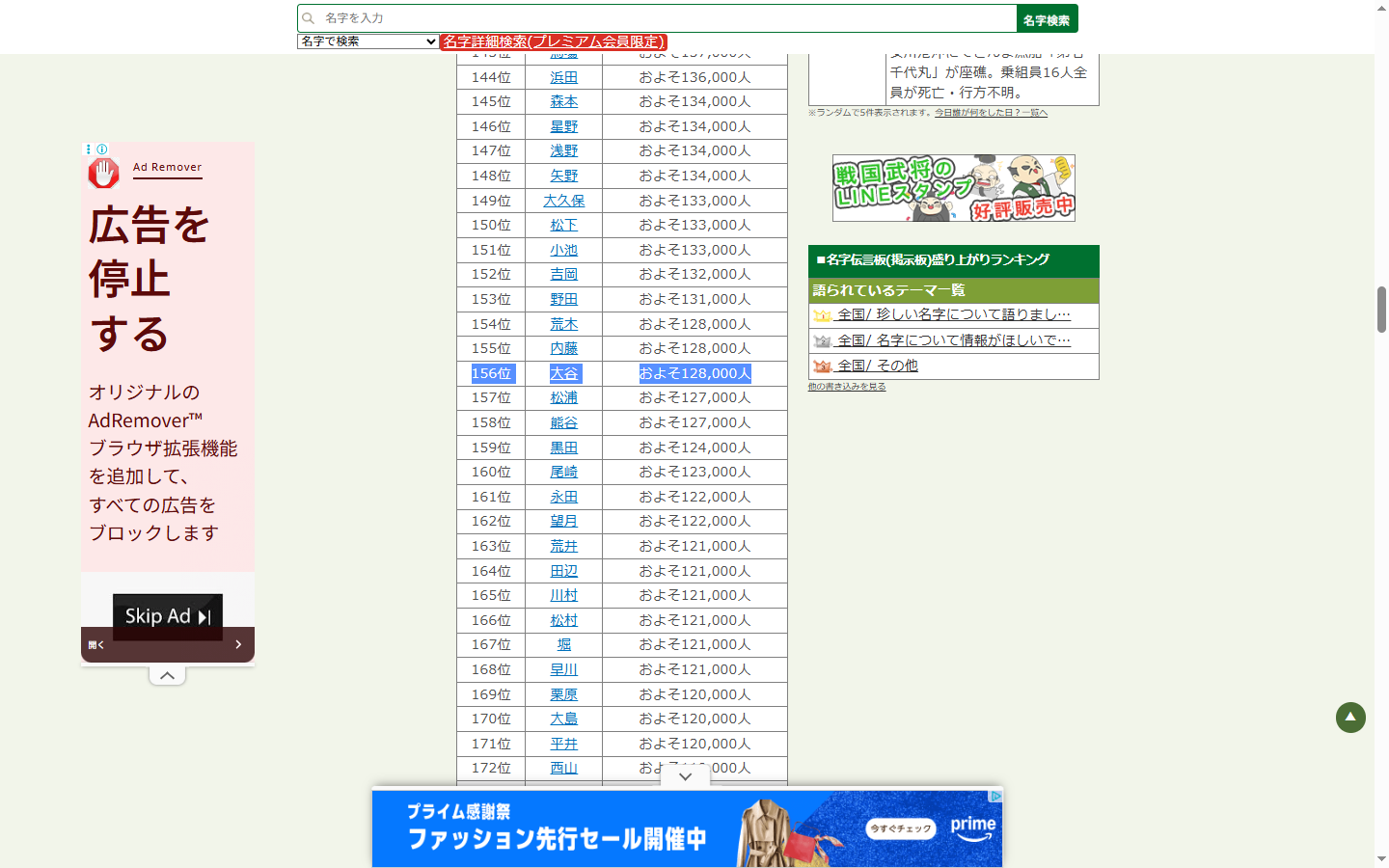Viewport: 1389px width, 868px height.
Task: Open the 名字で検索 search type dropdown
Action: (368, 41)
